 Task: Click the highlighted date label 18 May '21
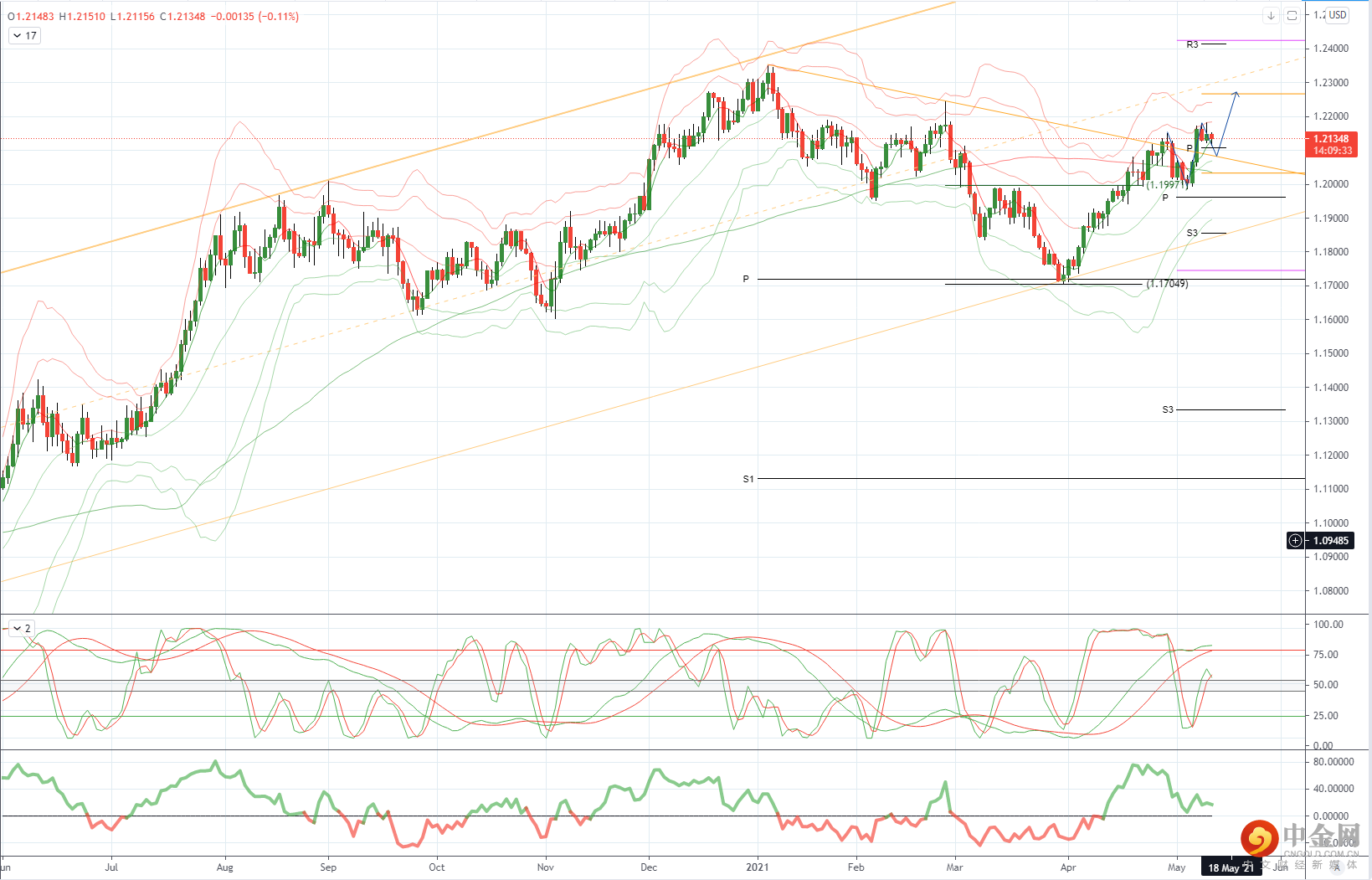click(1231, 867)
